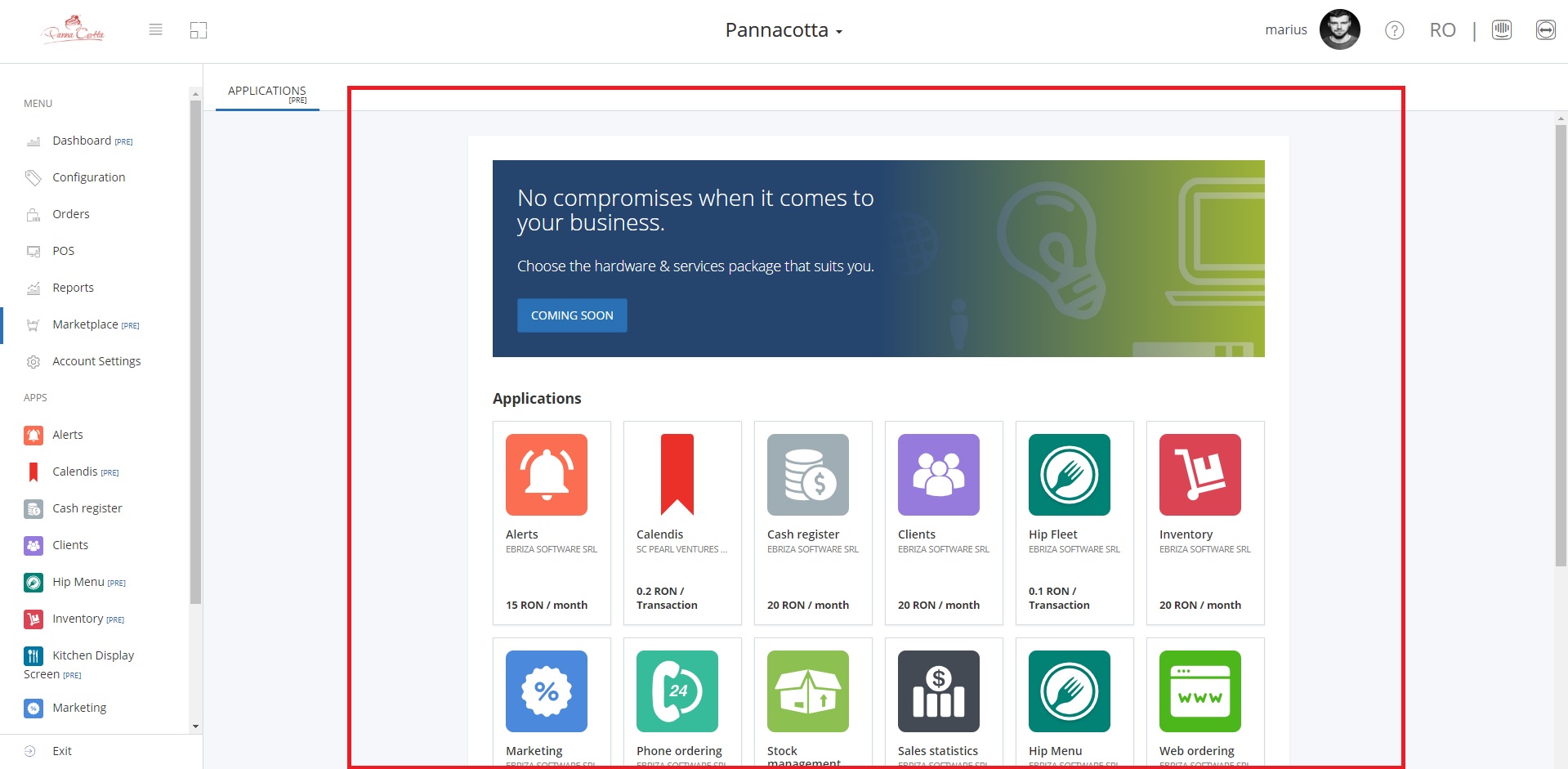Image resolution: width=1568 pixels, height=769 pixels.
Task: Click marius user avatar photo
Action: point(1340,29)
